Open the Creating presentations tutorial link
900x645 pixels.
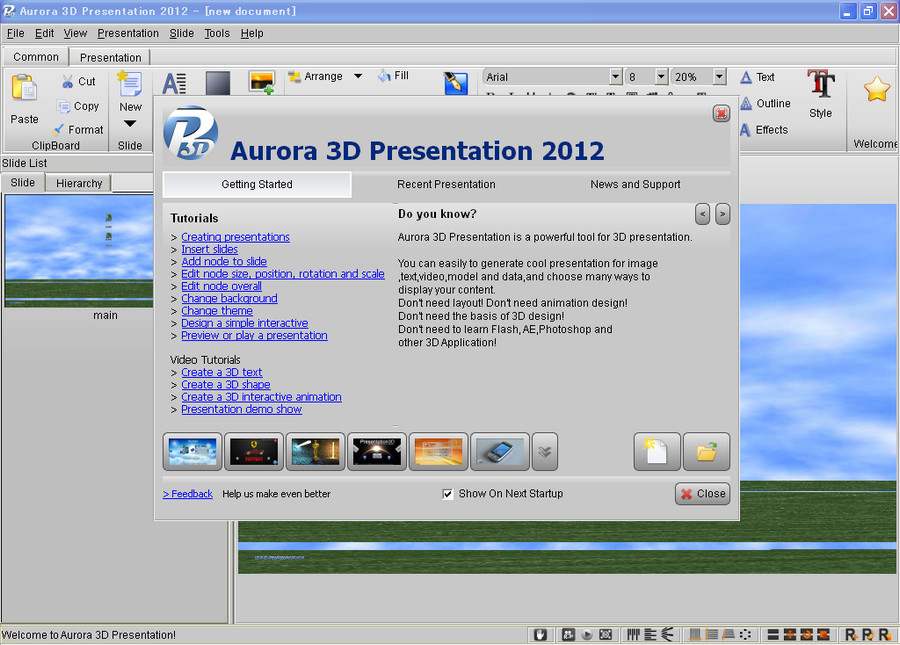[x=235, y=237]
